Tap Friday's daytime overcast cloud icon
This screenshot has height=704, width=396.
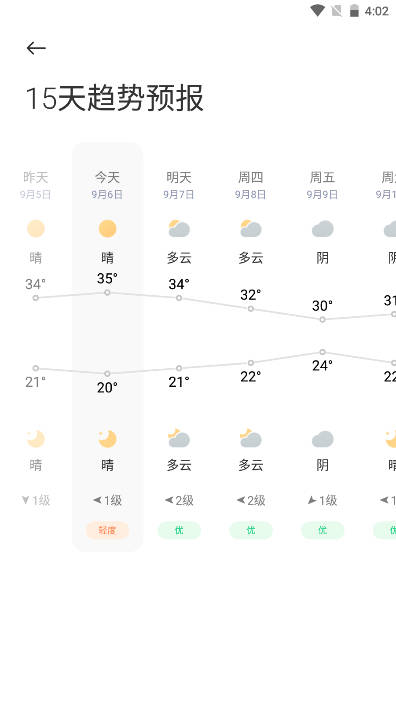(x=322, y=229)
